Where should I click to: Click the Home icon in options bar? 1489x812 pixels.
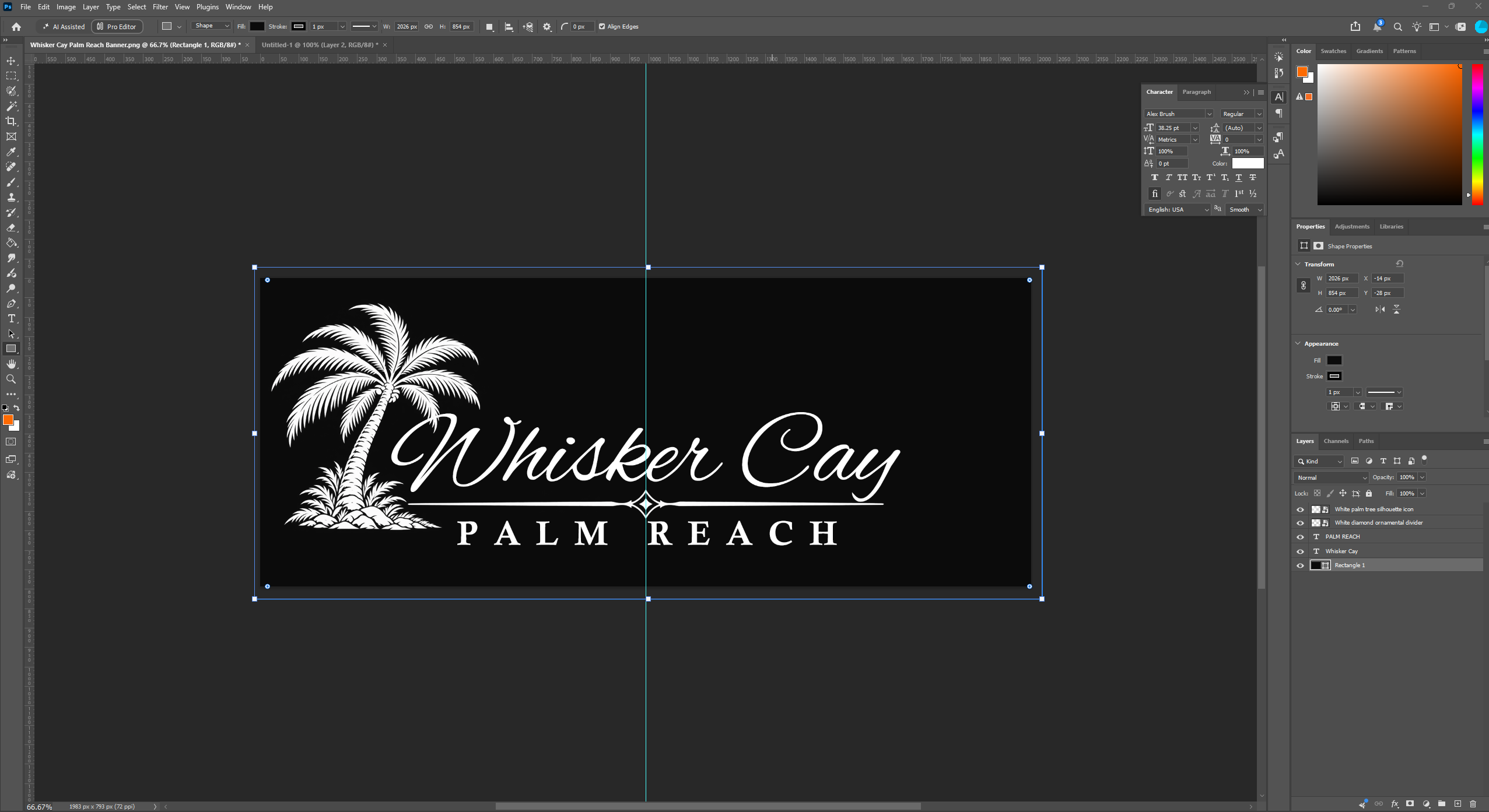coord(16,27)
